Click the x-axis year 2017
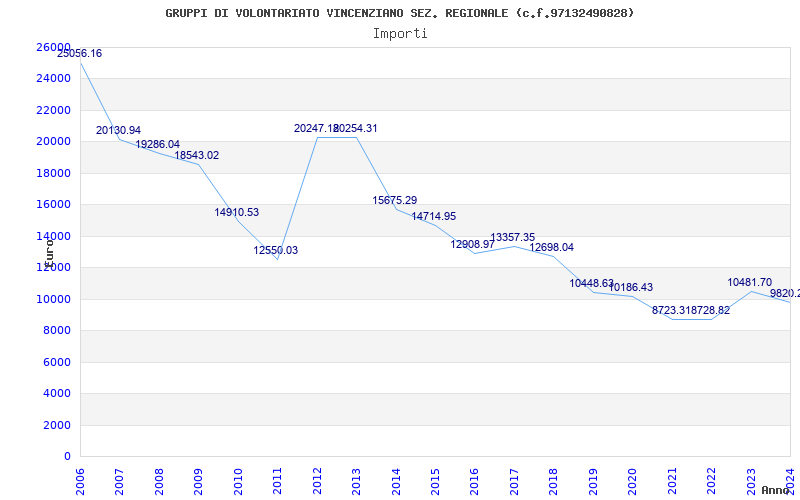 [x=514, y=482]
